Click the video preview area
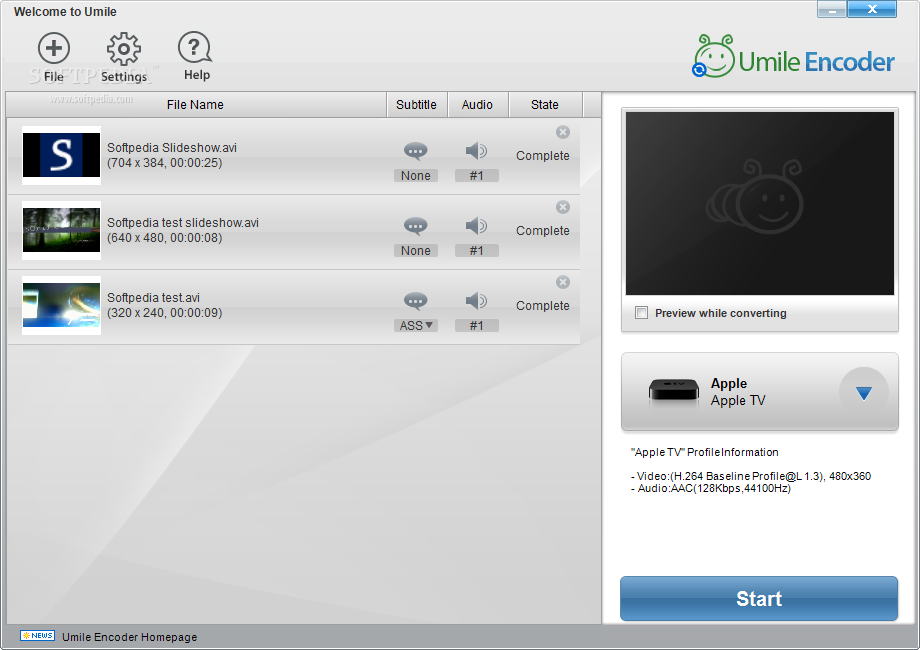Screen dimensions: 920x650 pyautogui.click(x=760, y=204)
